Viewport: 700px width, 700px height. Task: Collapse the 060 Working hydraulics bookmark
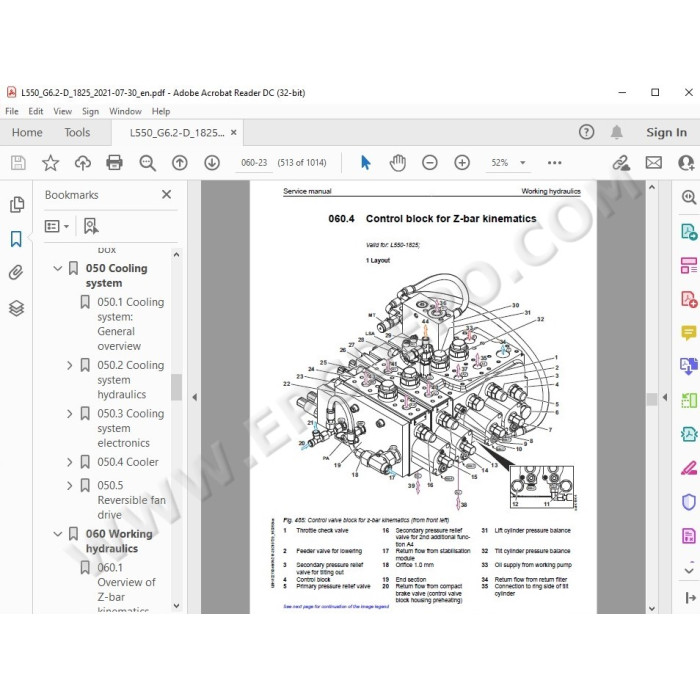click(58, 534)
